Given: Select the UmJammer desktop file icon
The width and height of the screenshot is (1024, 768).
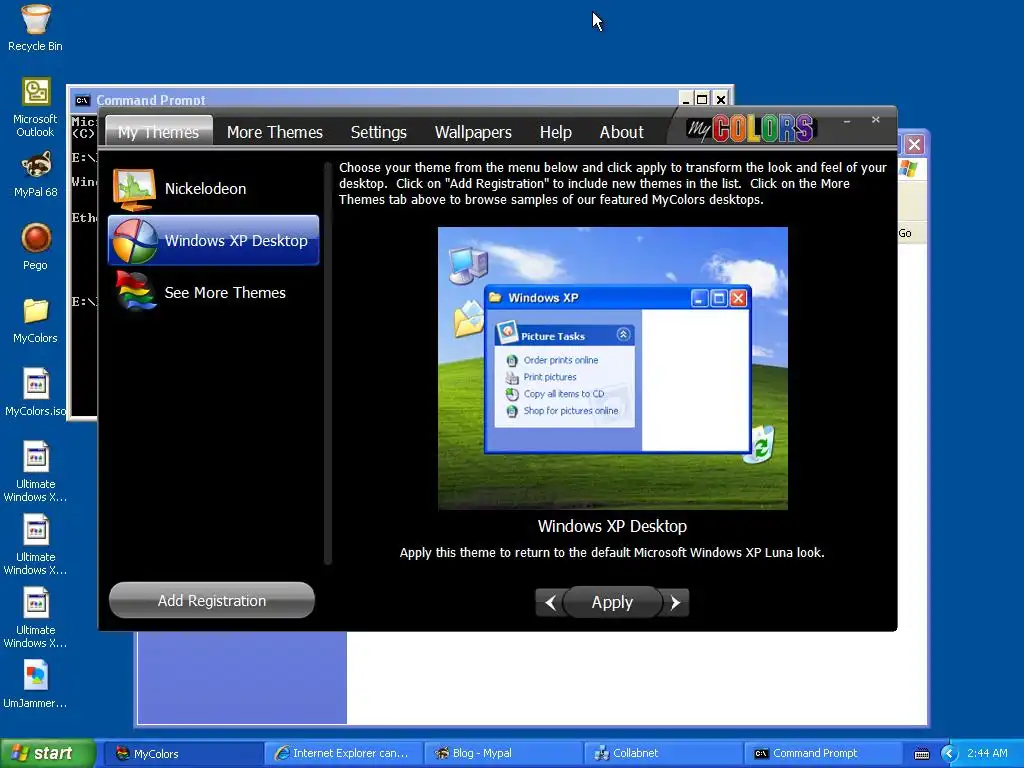Looking at the screenshot, I should 36,676.
